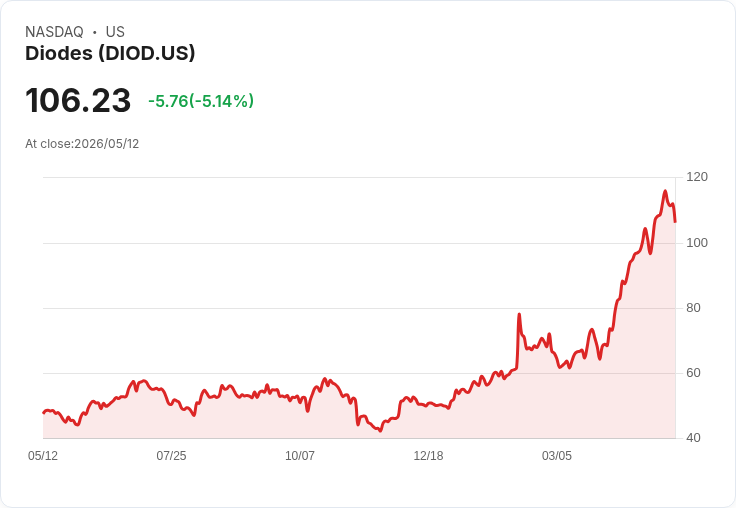The width and height of the screenshot is (736, 508).
Task: Click the 80 value on y-axis
Action: coord(693,308)
